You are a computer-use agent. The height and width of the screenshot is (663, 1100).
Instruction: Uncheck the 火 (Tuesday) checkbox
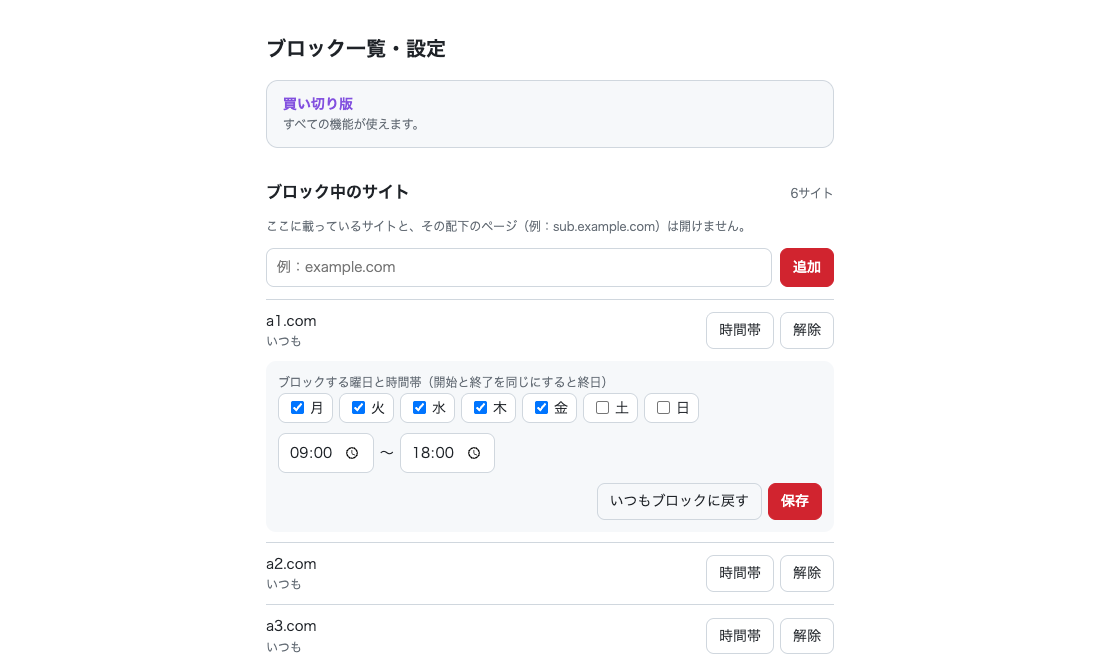pos(358,408)
